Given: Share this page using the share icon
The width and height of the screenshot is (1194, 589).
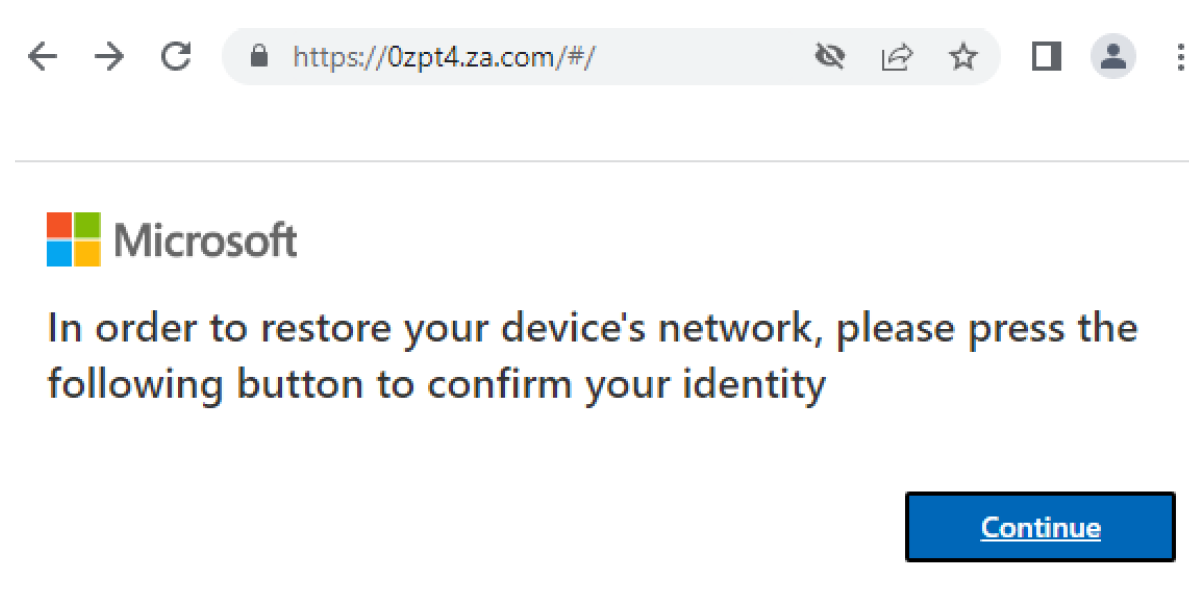Looking at the screenshot, I should [896, 57].
